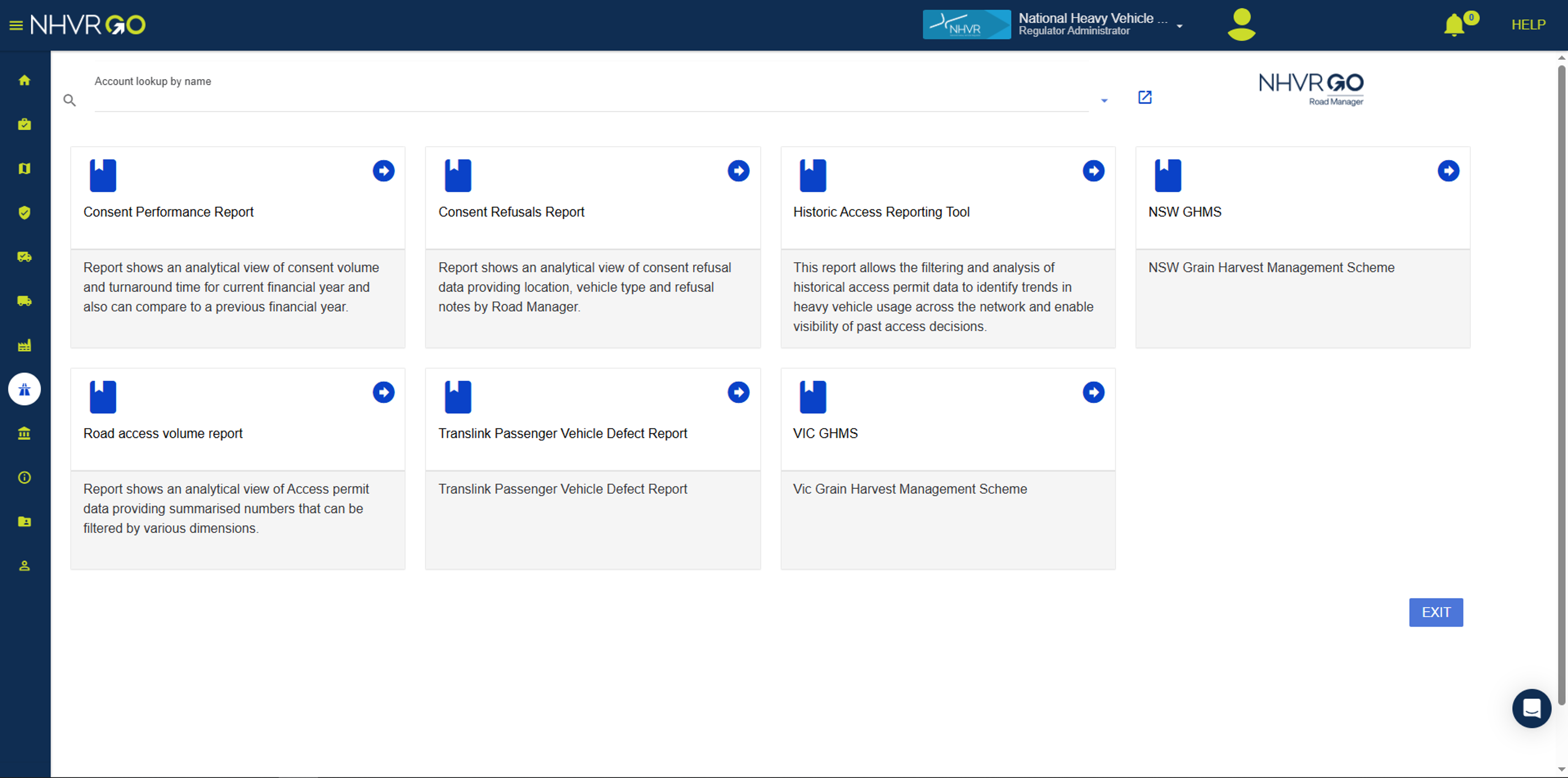Click the search magnifier icon
This screenshot has width=1568, height=778.
tap(70, 101)
